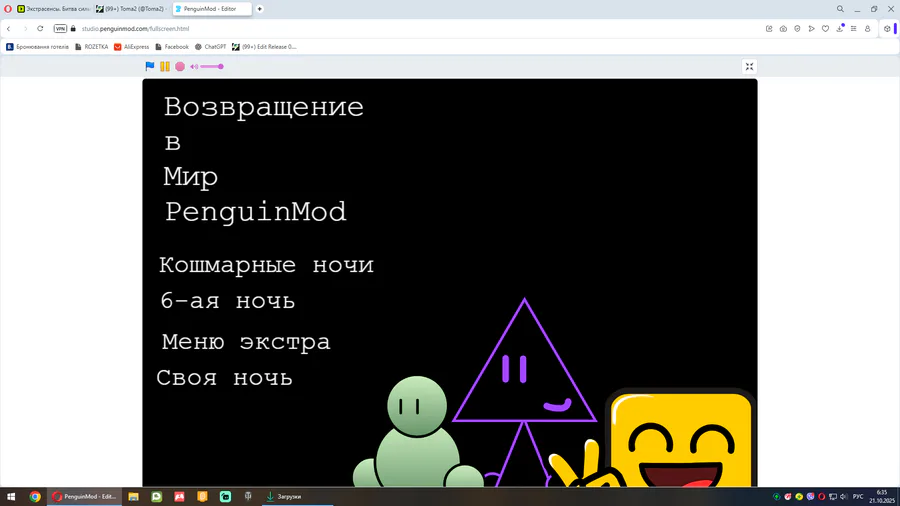Open the browser downloads icon

coord(840,29)
